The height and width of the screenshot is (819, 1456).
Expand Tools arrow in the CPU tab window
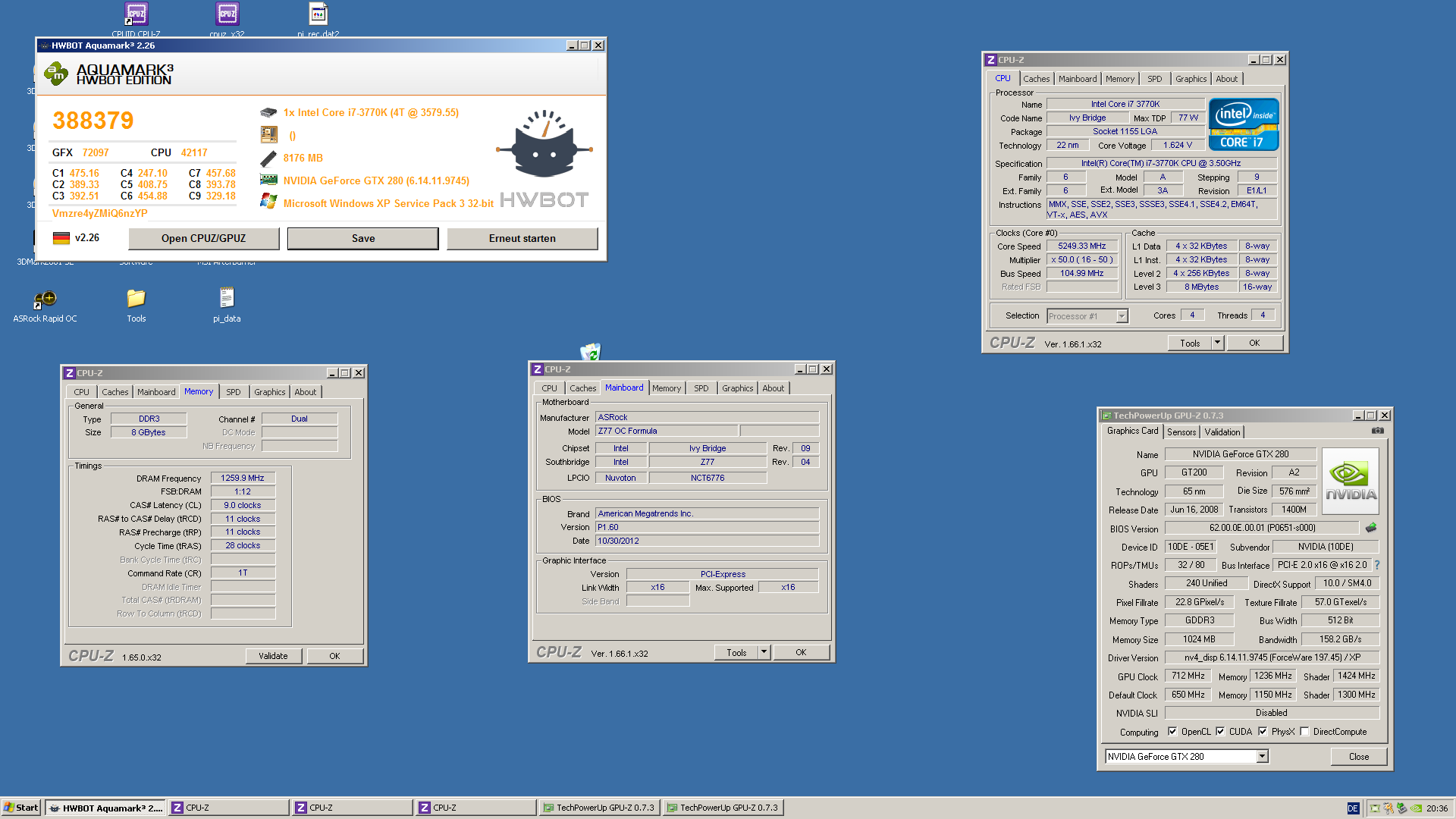1217,343
